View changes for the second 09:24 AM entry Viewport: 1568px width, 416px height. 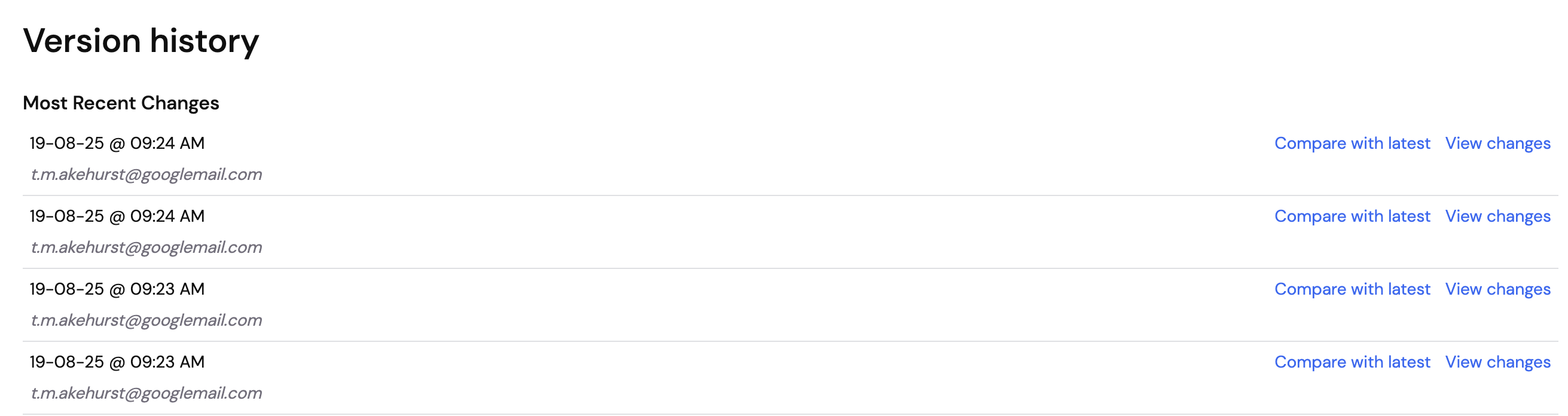pyautogui.click(x=1497, y=216)
